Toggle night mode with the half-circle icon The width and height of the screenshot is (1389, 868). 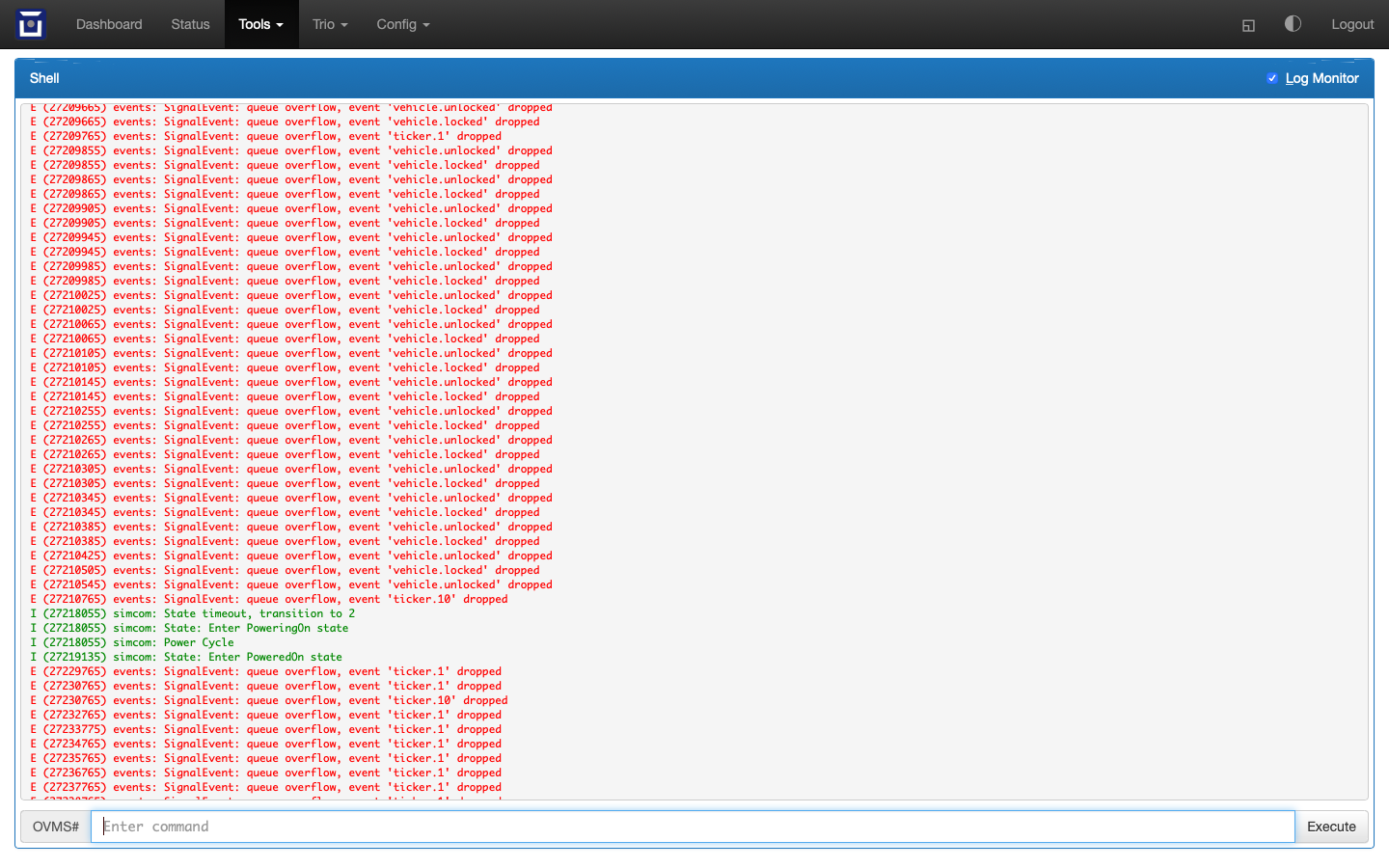pyautogui.click(x=1293, y=24)
